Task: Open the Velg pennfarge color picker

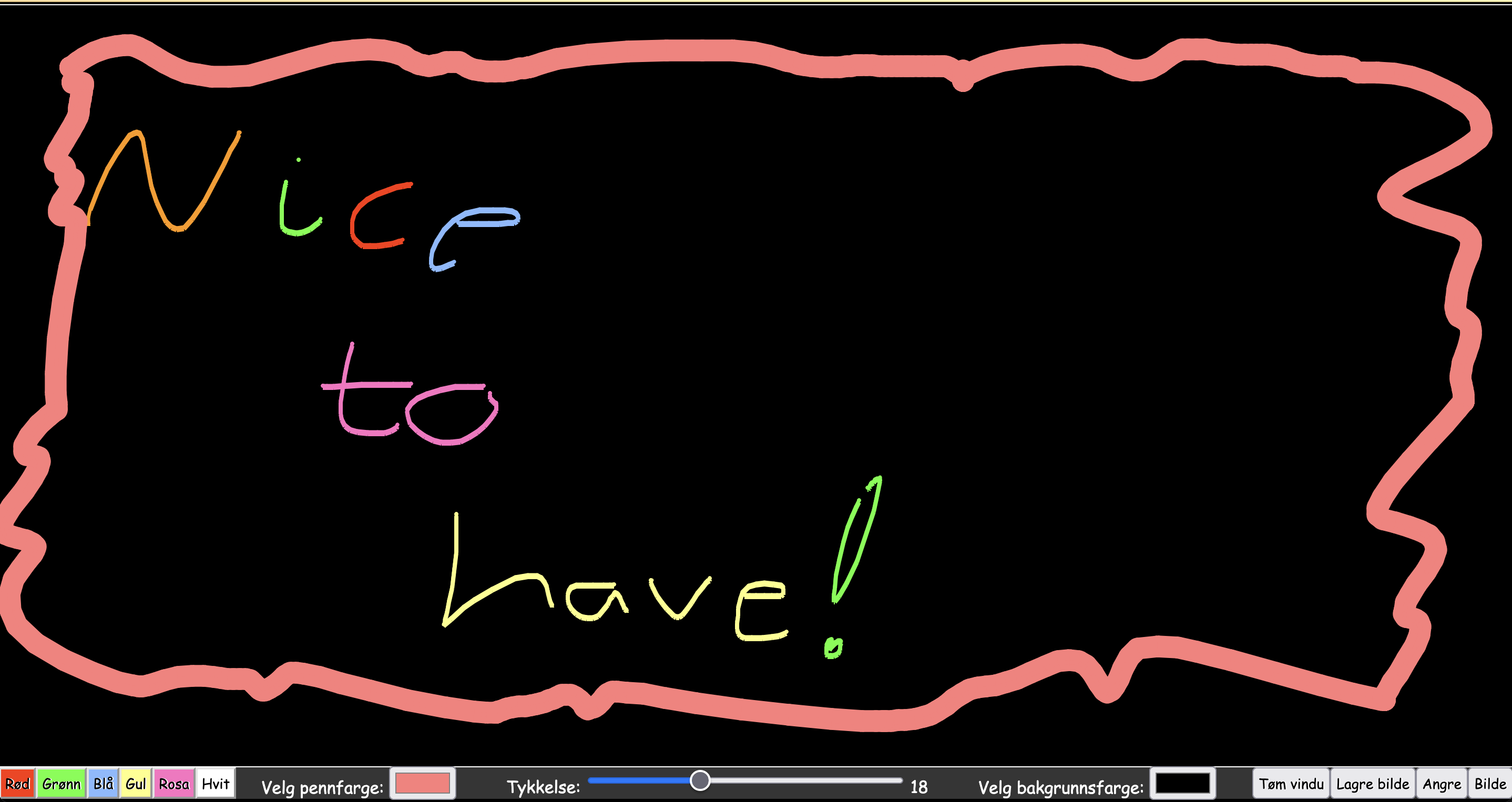Action: tap(423, 783)
